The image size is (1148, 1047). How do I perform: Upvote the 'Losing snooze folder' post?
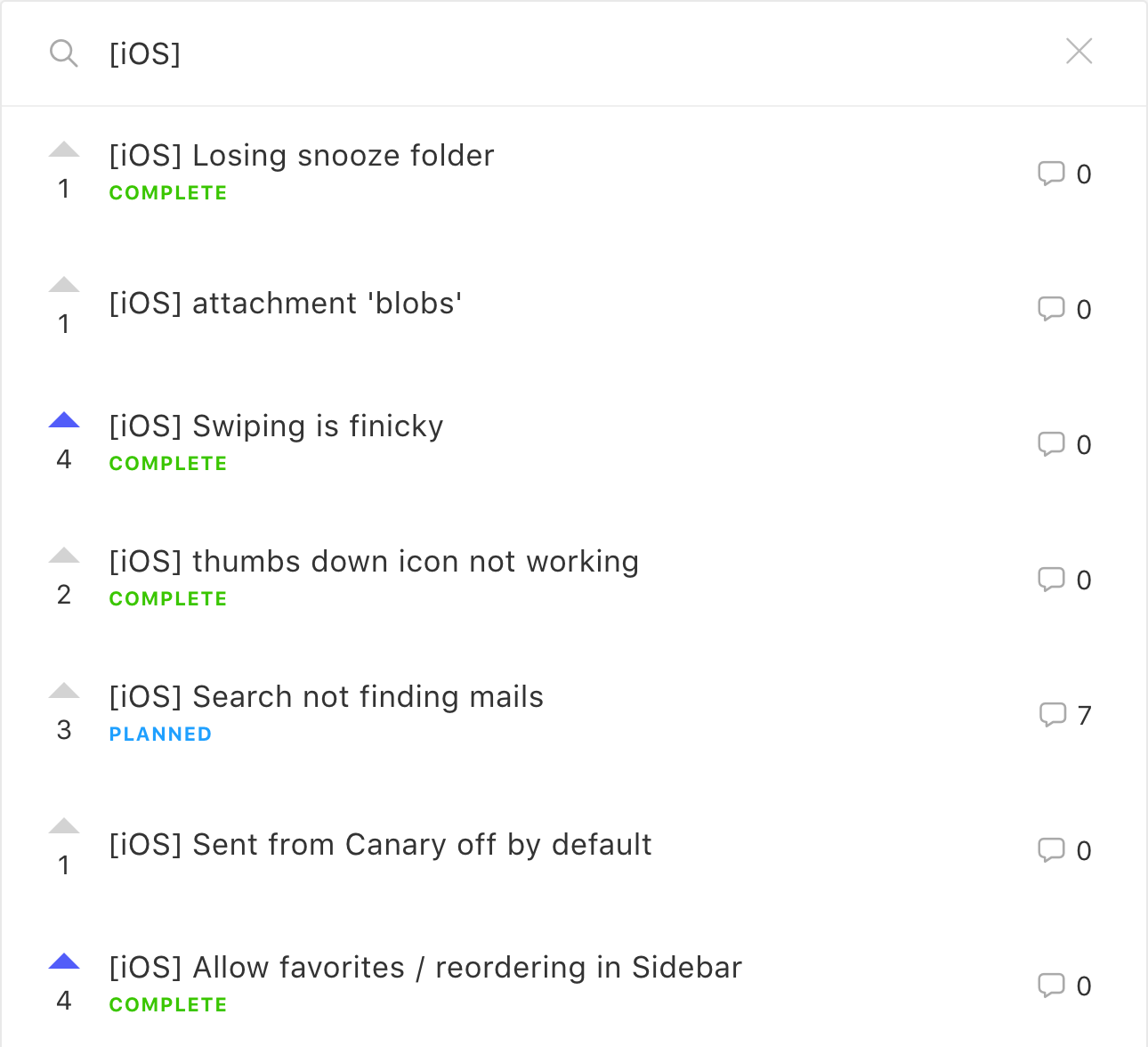pos(64,150)
